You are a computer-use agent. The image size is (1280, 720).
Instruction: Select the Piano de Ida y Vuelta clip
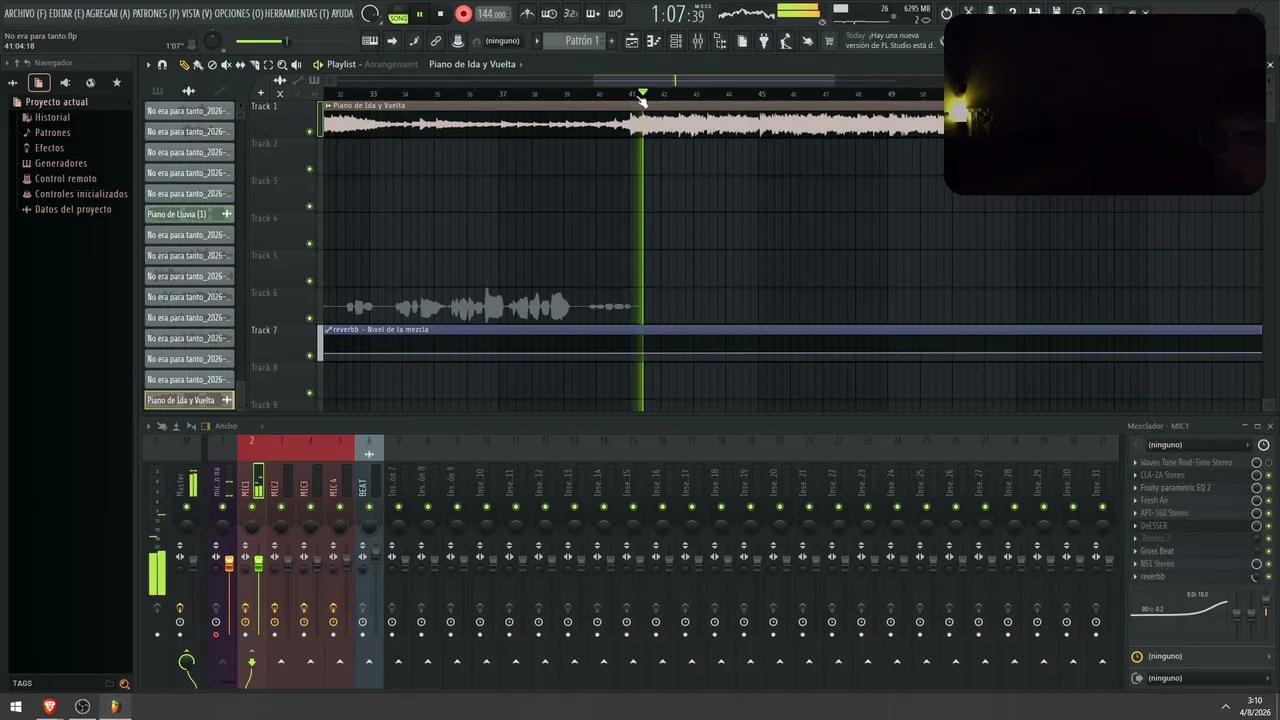point(189,400)
